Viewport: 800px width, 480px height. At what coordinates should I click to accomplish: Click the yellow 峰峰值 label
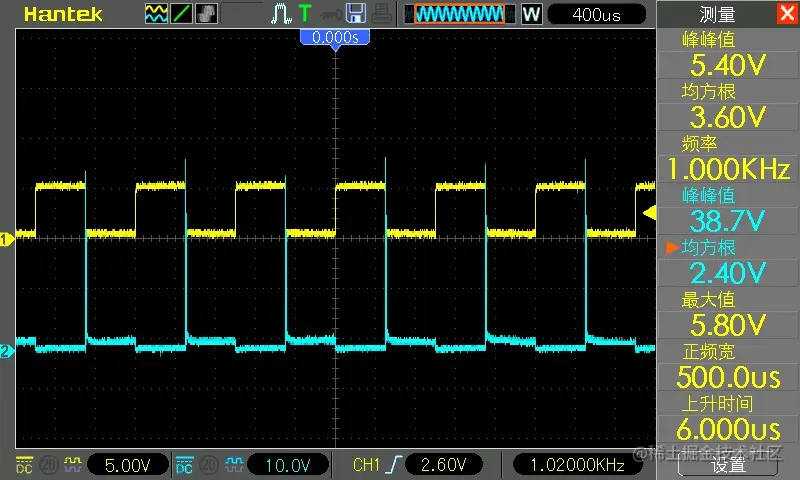(x=709, y=40)
